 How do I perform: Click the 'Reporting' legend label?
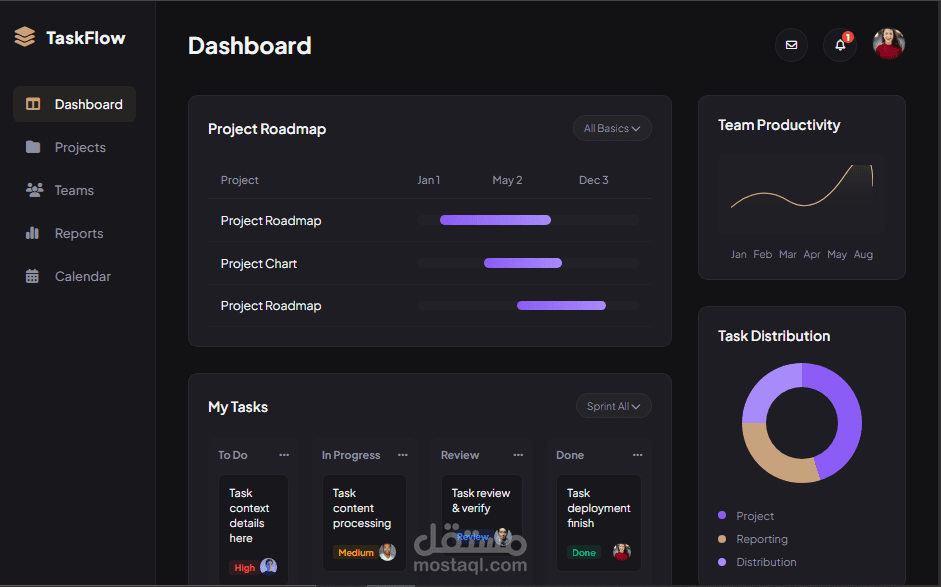coord(762,539)
